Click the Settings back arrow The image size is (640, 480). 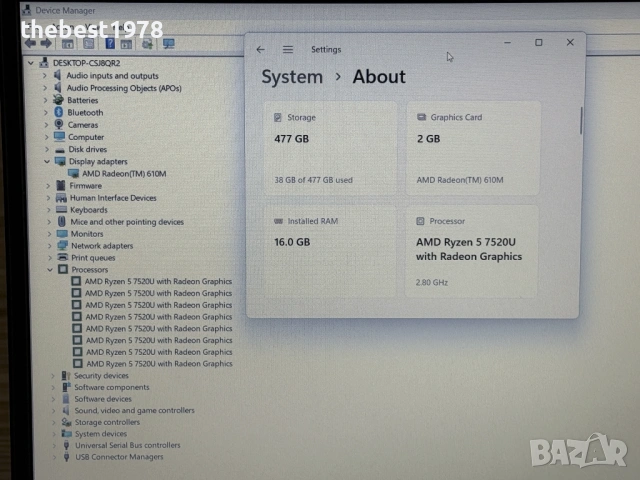click(261, 49)
